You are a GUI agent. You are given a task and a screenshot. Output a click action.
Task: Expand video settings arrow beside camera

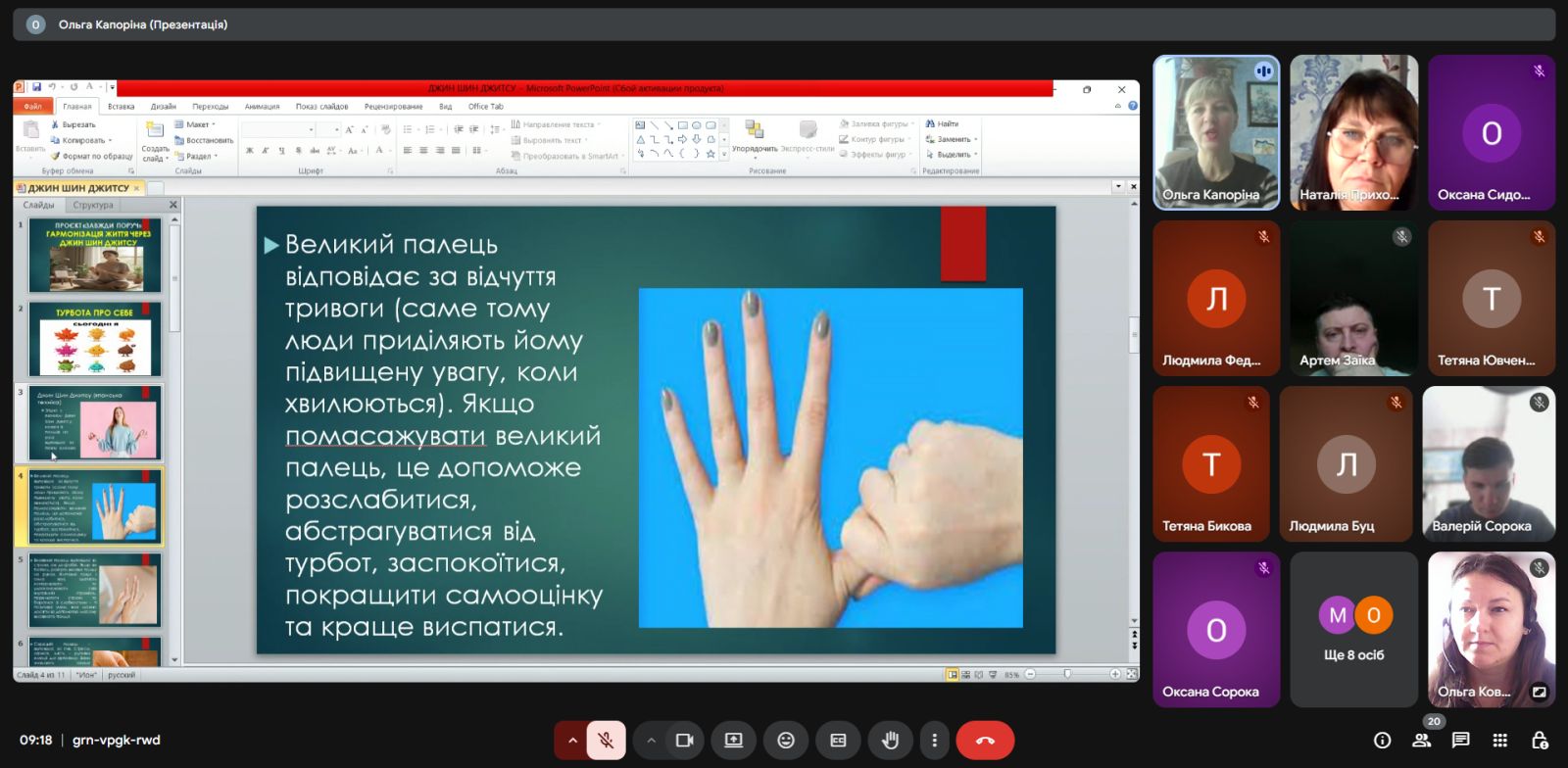pos(651,741)
